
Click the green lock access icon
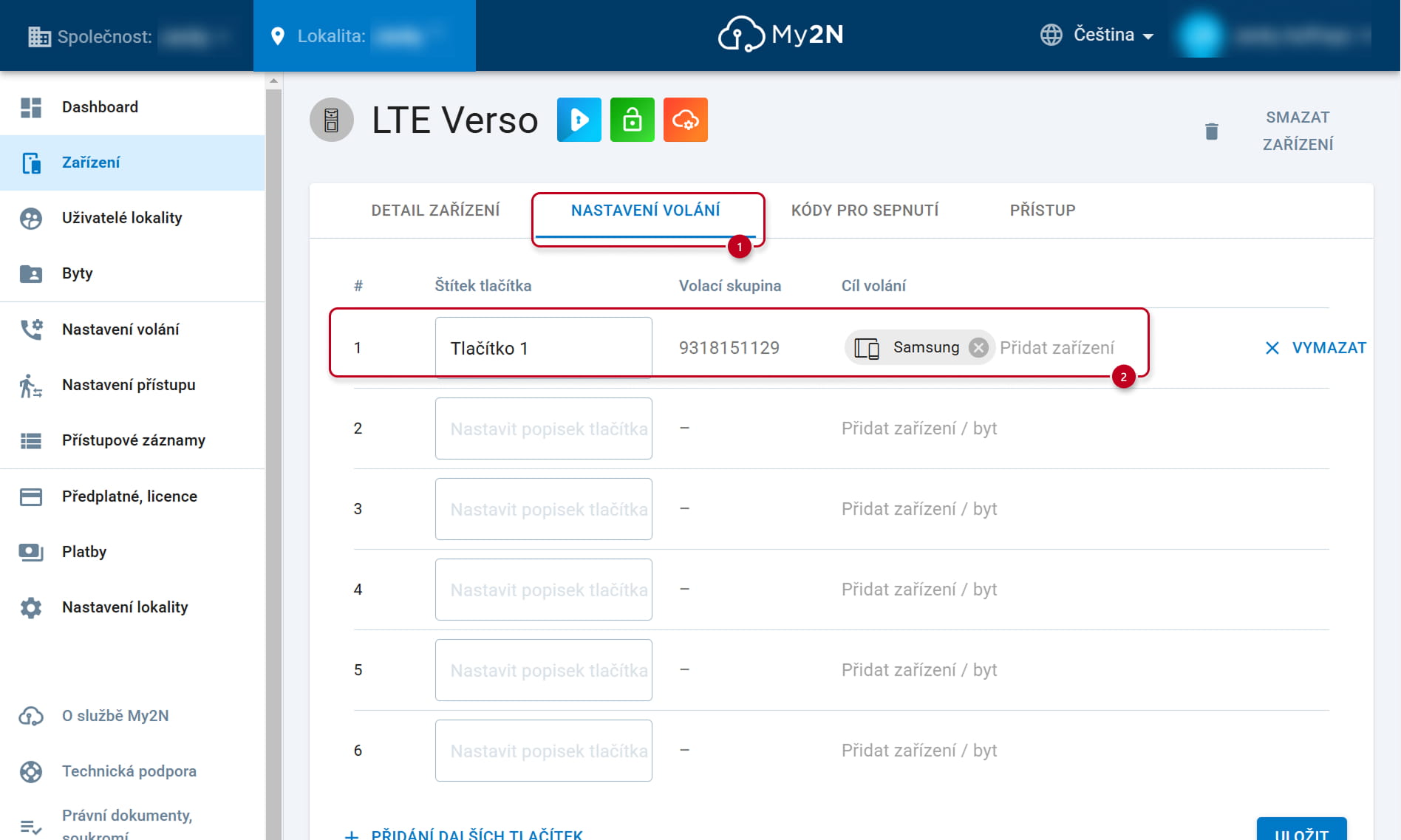[633, 120]
